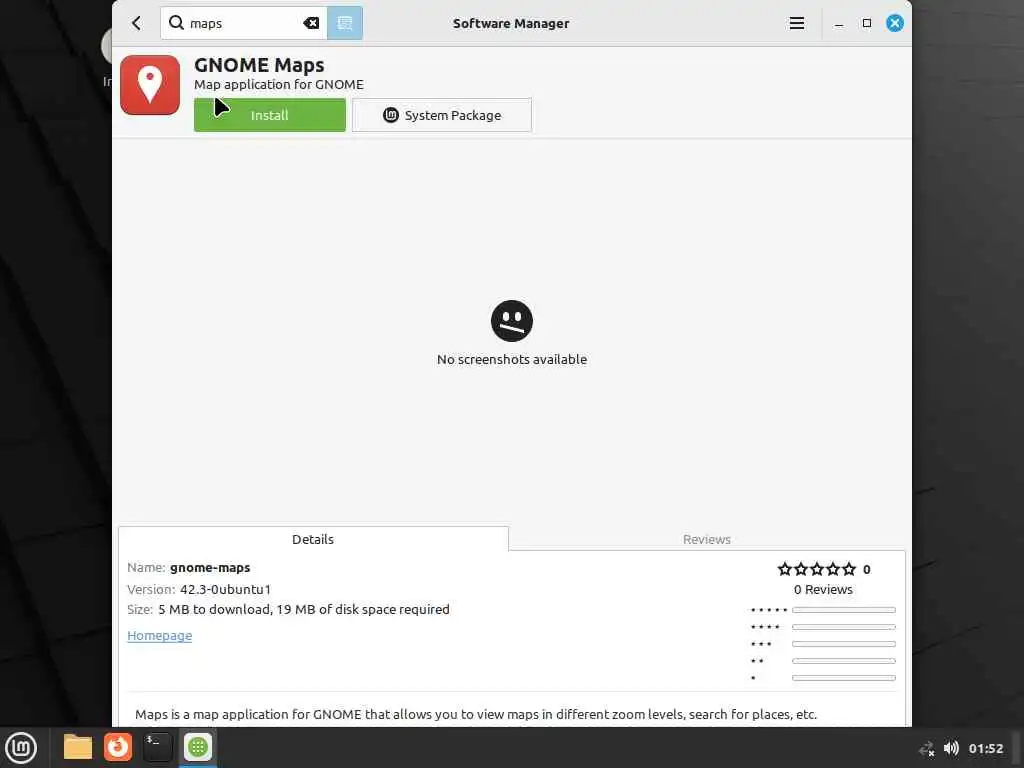Open the Homepage link
The height and width of the screenshot is (768, 1024).
(159, 635)
